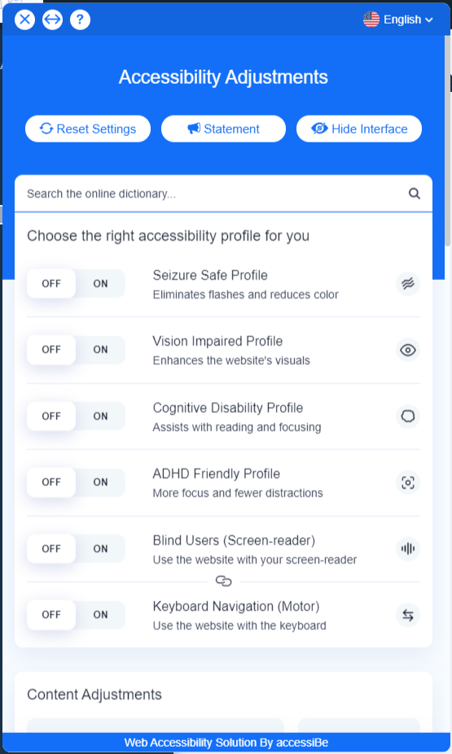
Task: Click the help question mark icon
Action: point(80,20)
